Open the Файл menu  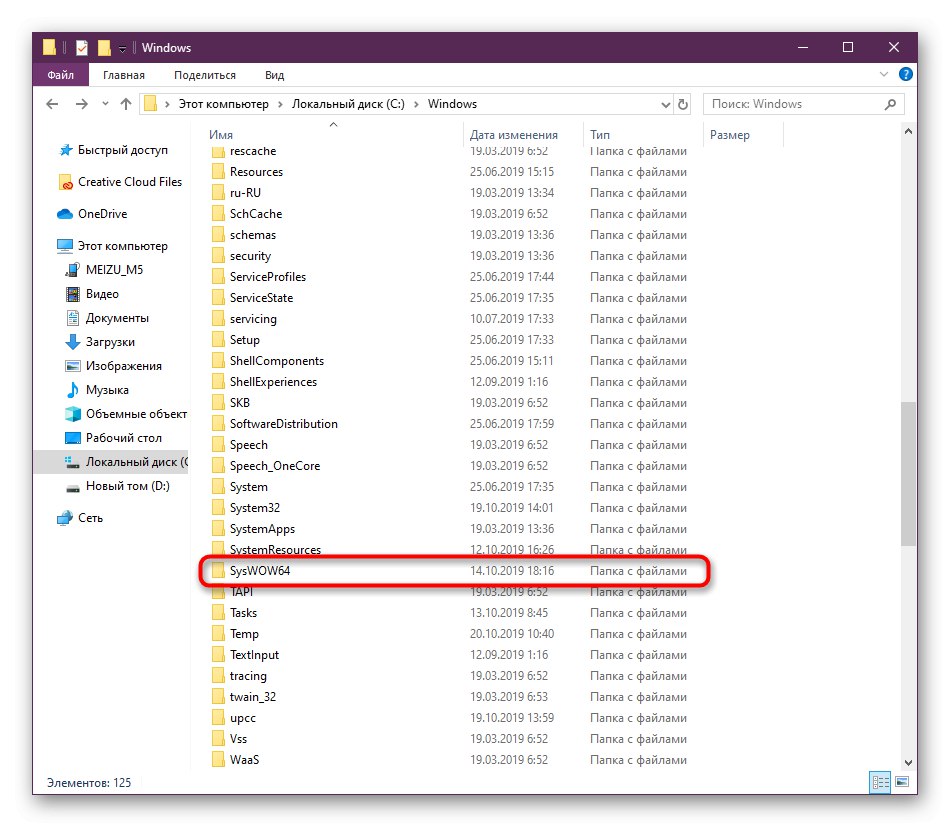coord(61,75)
